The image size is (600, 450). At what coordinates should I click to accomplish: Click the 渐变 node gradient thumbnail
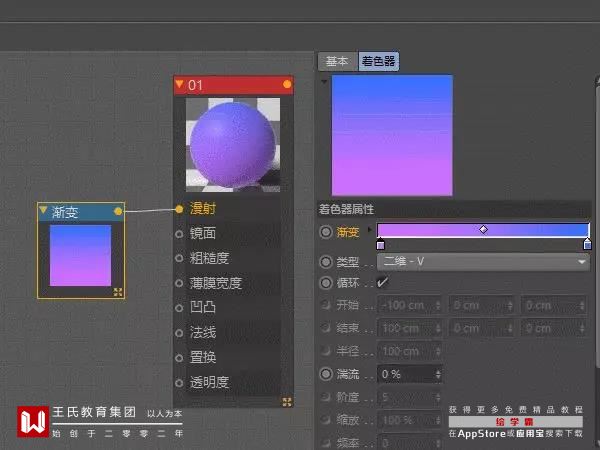pyautogui.click(x=80, y=256)
